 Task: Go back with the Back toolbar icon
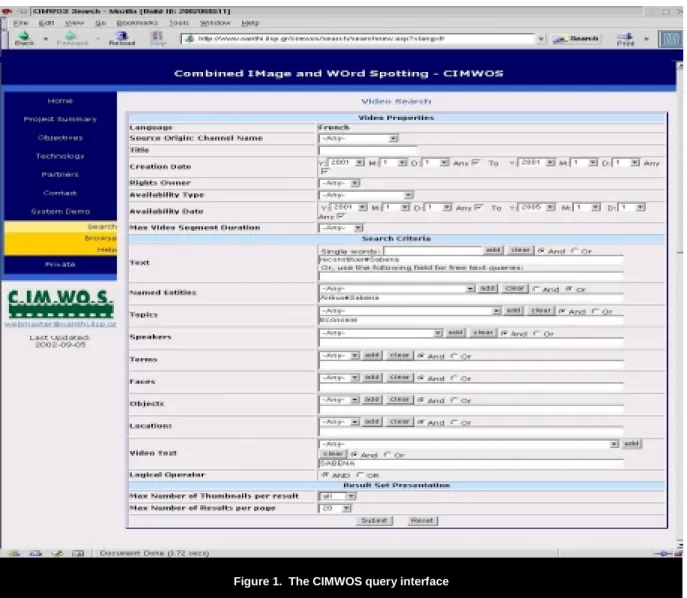pyautogui.click(x=25, y=39)
